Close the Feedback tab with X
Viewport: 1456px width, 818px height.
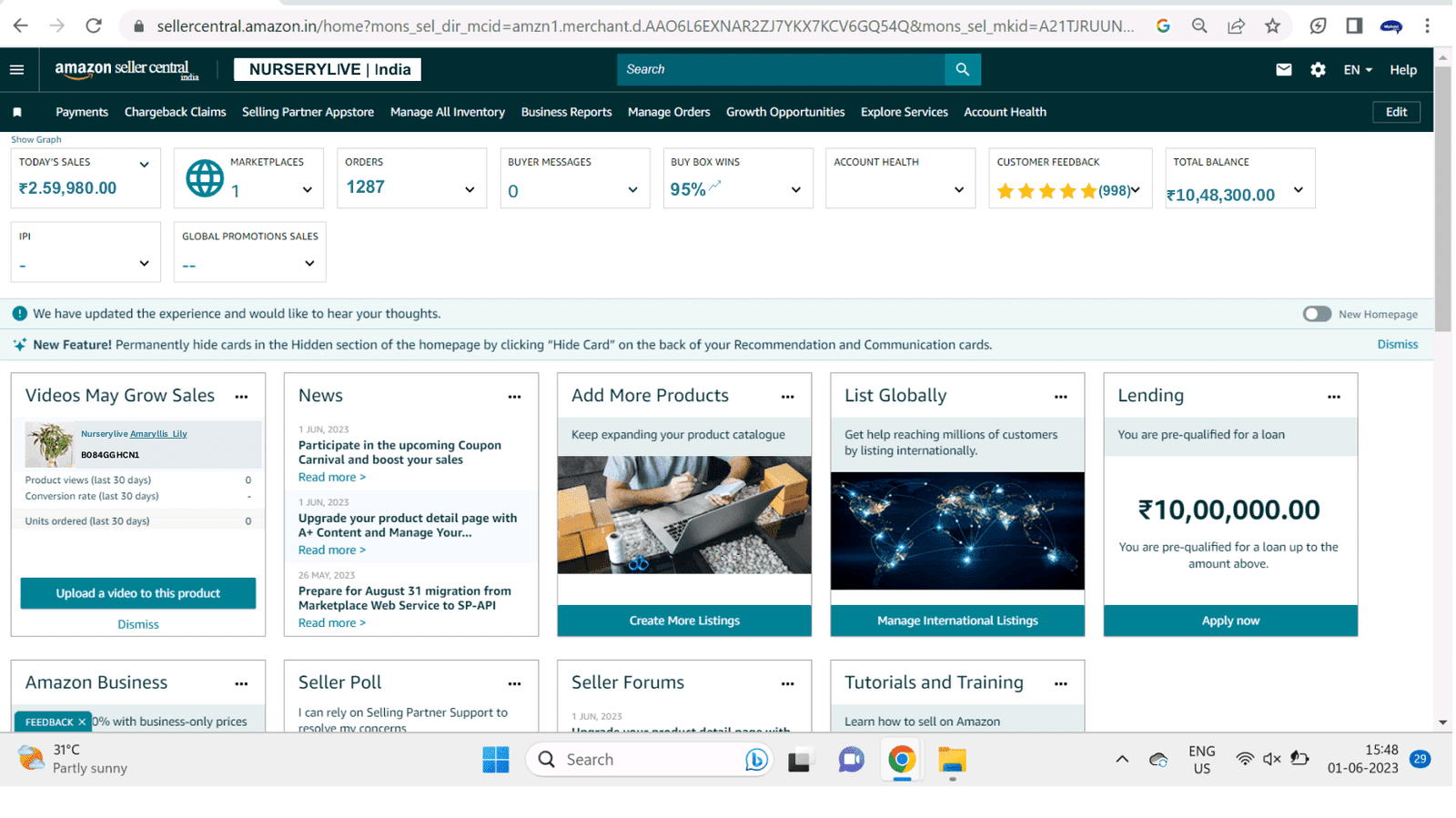click(82, 722)
